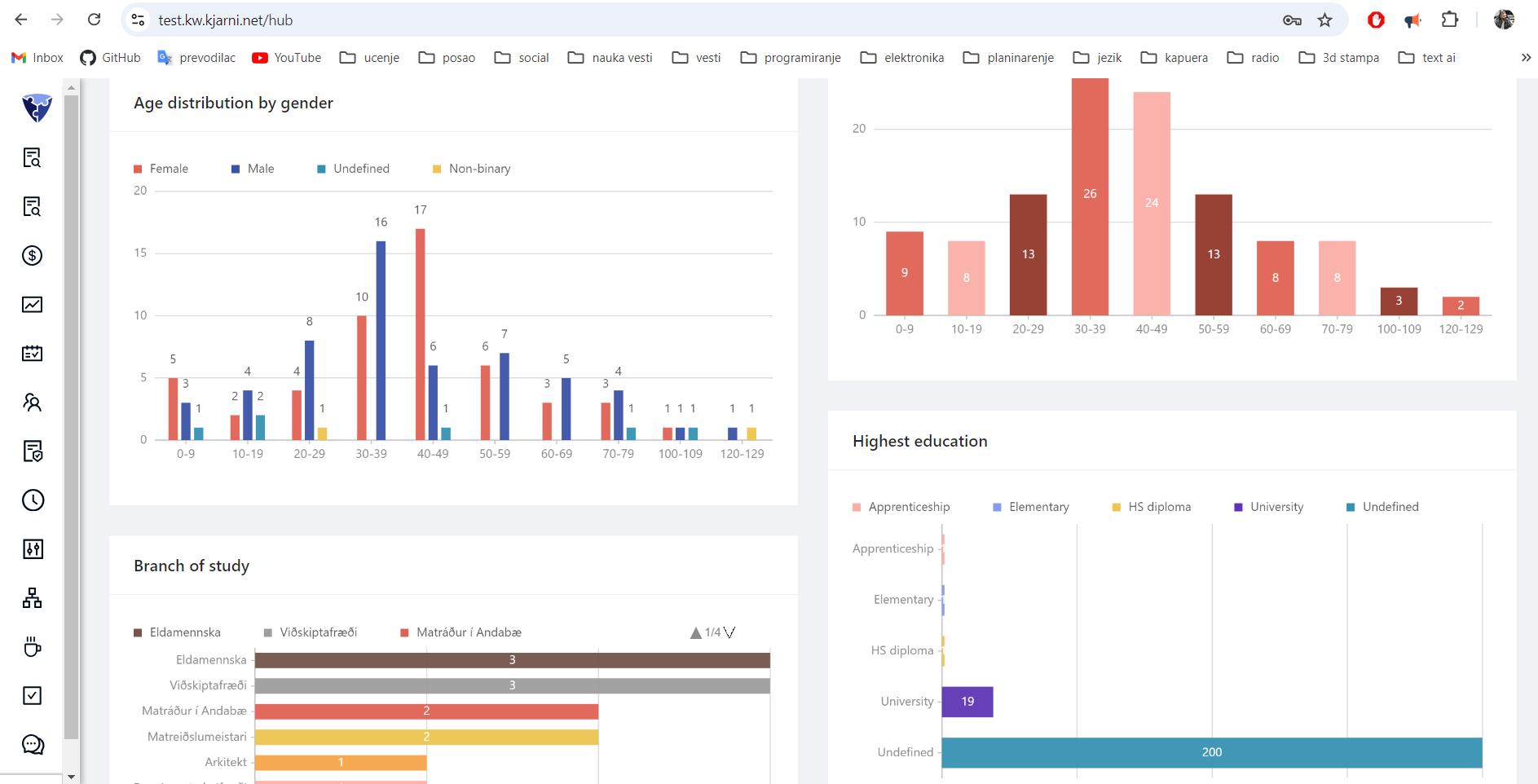Open the members people sidebar icon
Image resolution: width=1538 pixels, height=784 pixels.
point(32,402)
